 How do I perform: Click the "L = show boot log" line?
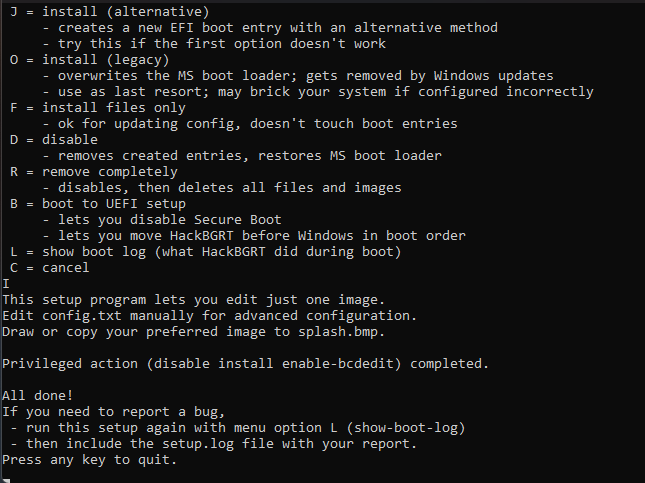tap(205, 252)
